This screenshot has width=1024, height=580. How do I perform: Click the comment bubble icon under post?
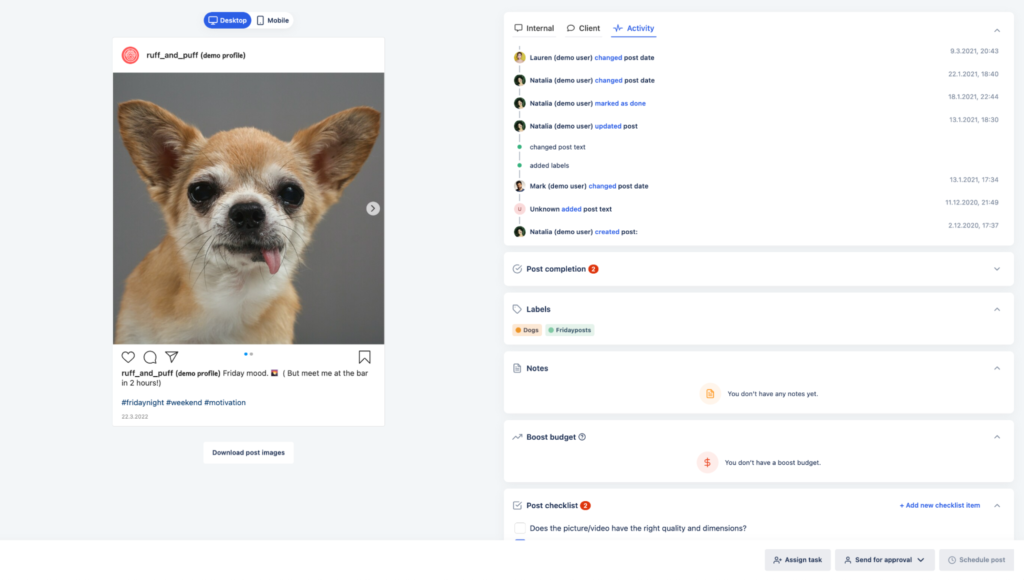point(150,357)
